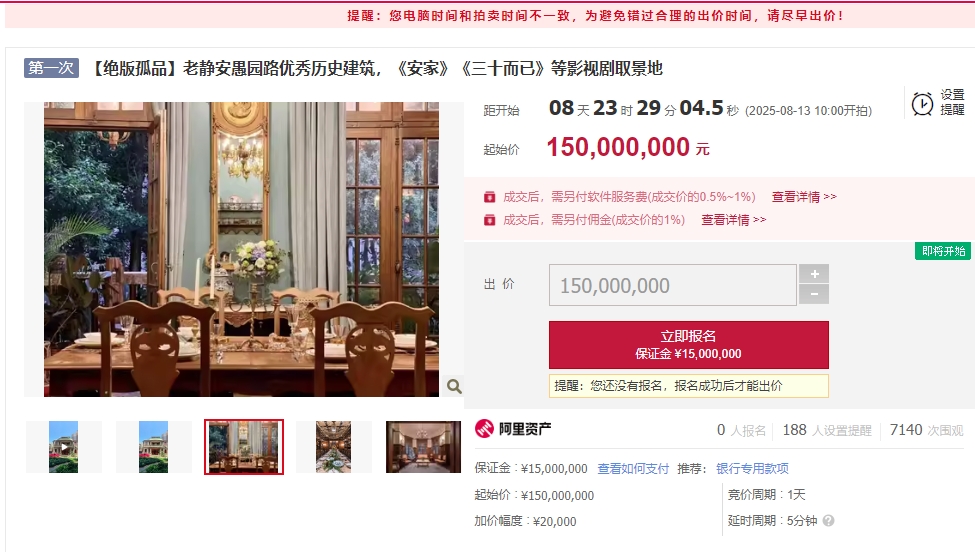Click the 设置提醒 text label

[x=952, y=103]
